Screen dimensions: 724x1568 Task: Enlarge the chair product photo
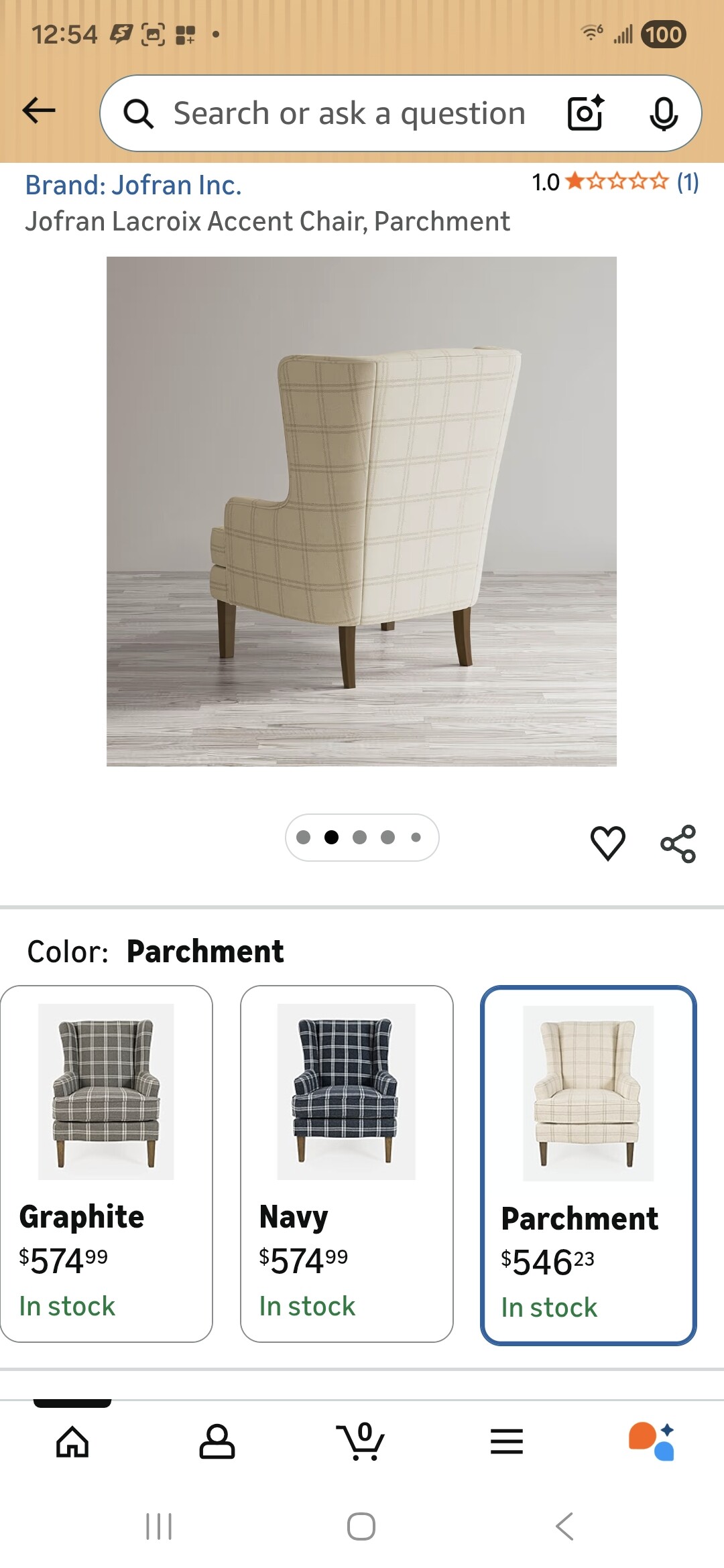pyautogui.click(x=361, y=511)
